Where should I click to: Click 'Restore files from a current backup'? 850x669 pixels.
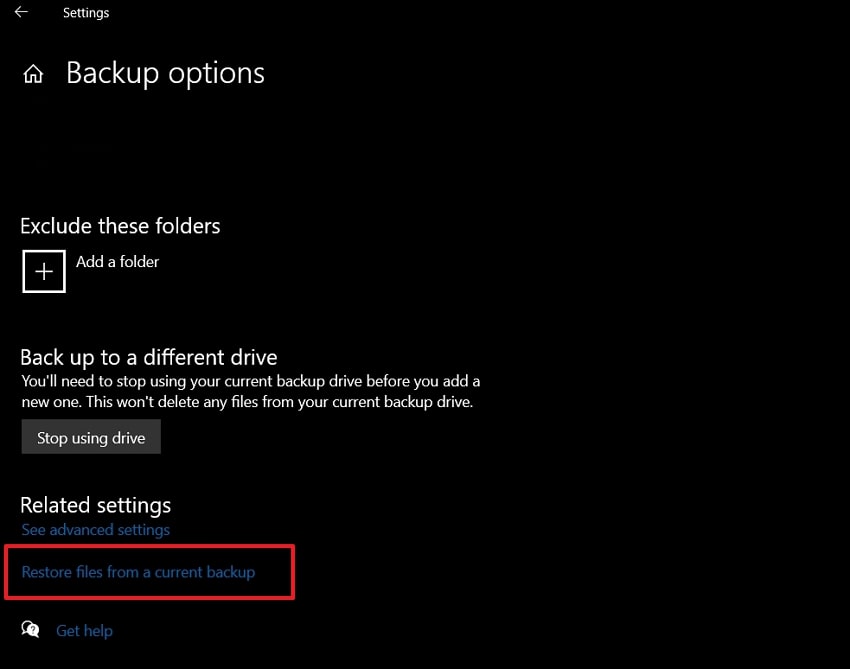(x=138, y=572)
